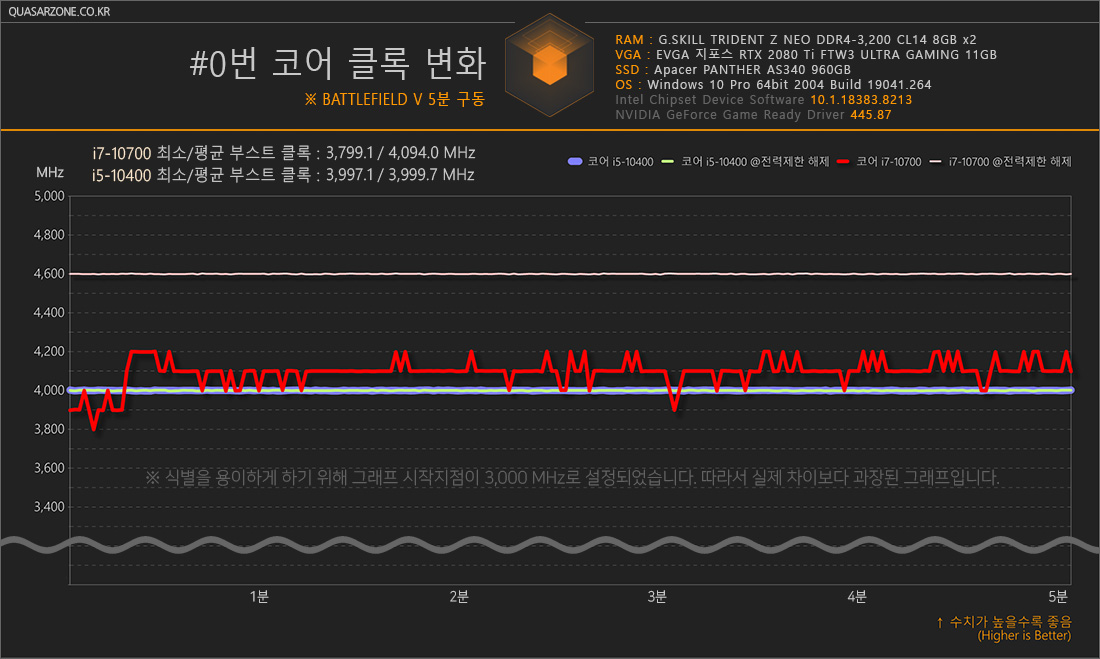Click NVIDIA driver version '445.87'
Viewport: 1100px width, 659px height.
[x=871, y=114]
